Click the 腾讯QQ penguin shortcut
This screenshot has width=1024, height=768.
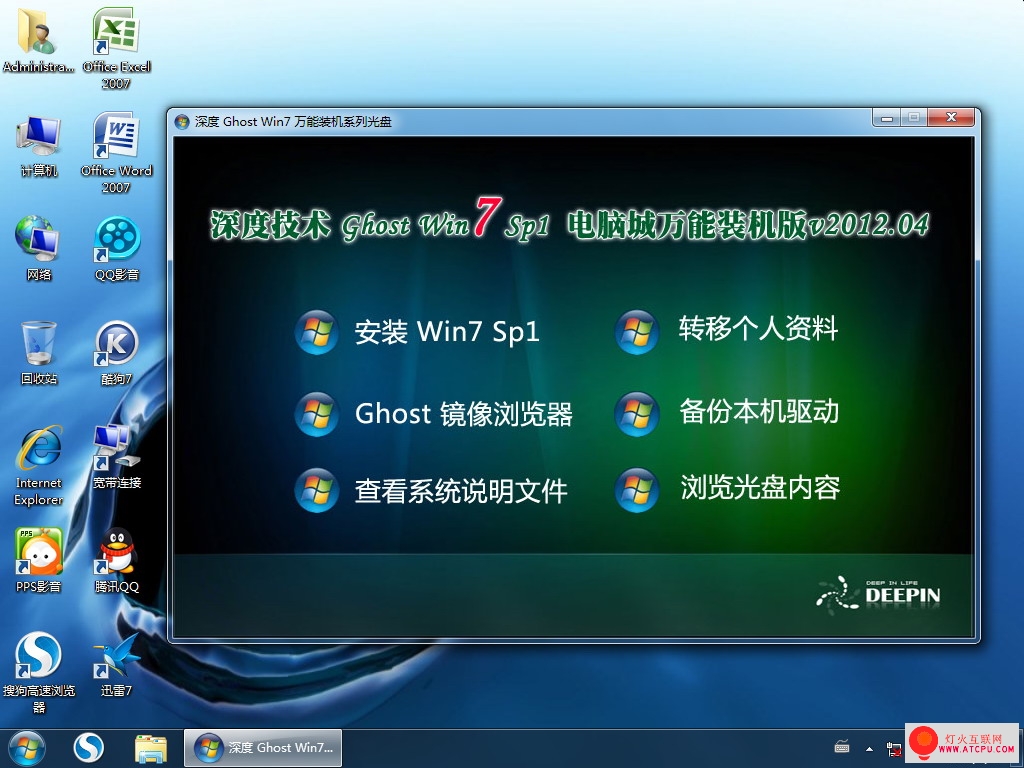117,560
